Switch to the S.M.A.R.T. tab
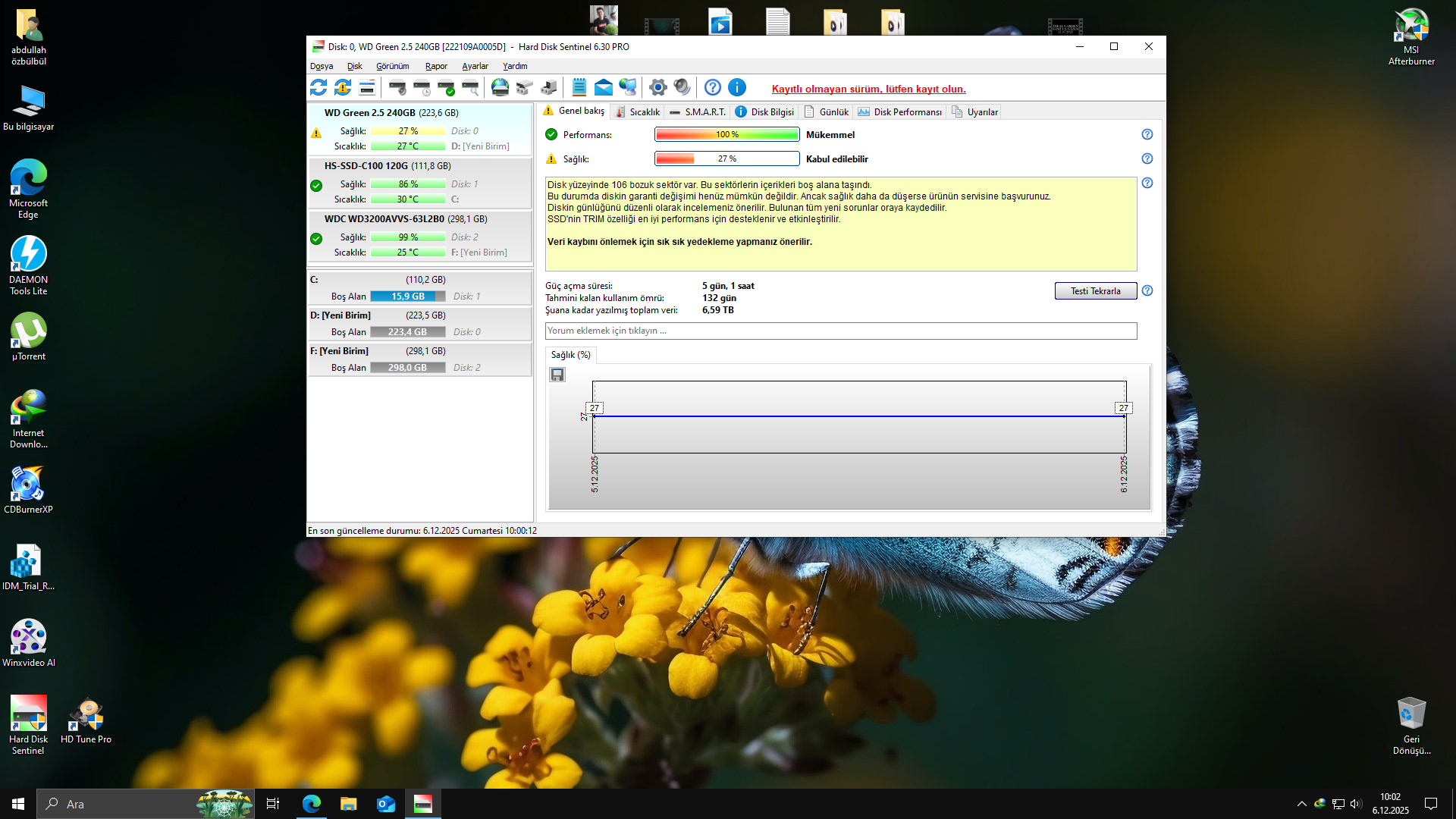1456x819 pixels. 698,111
